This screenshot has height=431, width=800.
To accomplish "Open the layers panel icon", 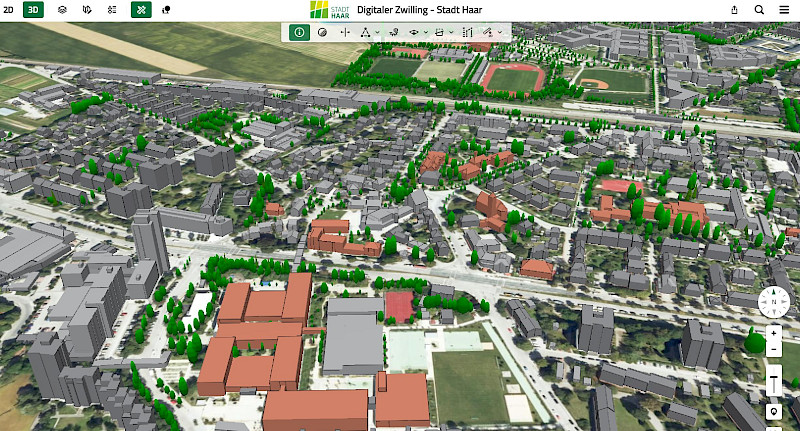I will [x=62, y=9].
